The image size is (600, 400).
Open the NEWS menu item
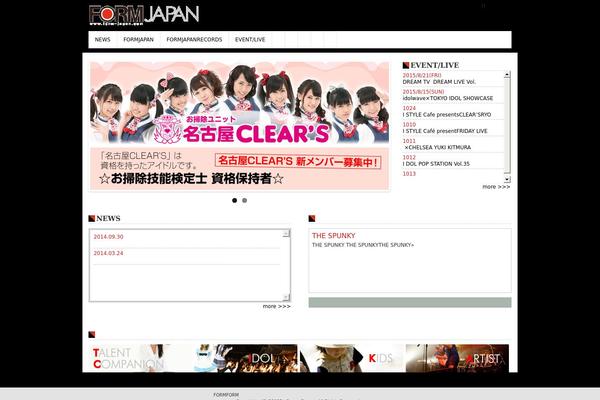(x=103, y=39)
